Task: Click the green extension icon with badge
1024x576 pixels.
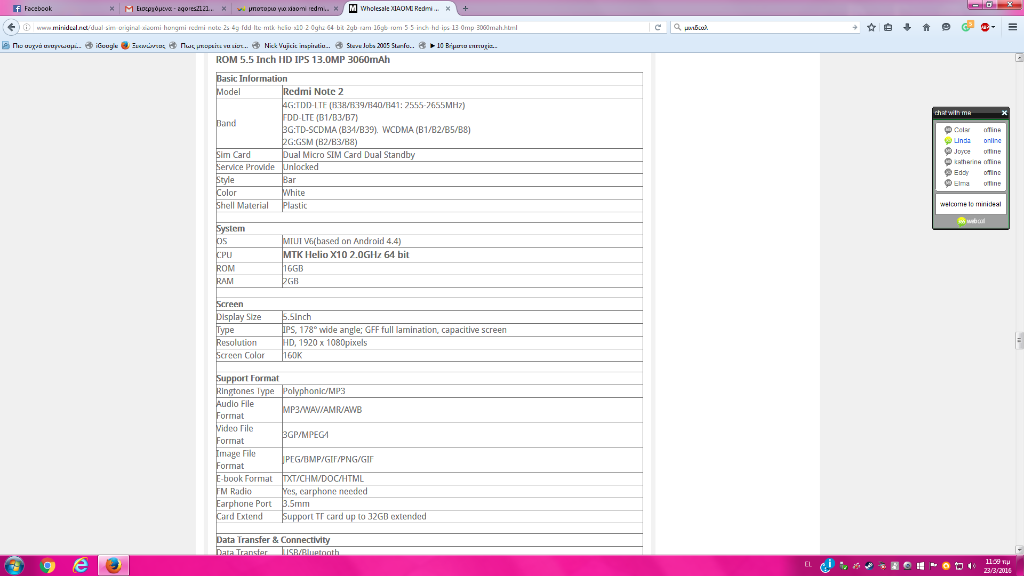Action: point(967,27)
